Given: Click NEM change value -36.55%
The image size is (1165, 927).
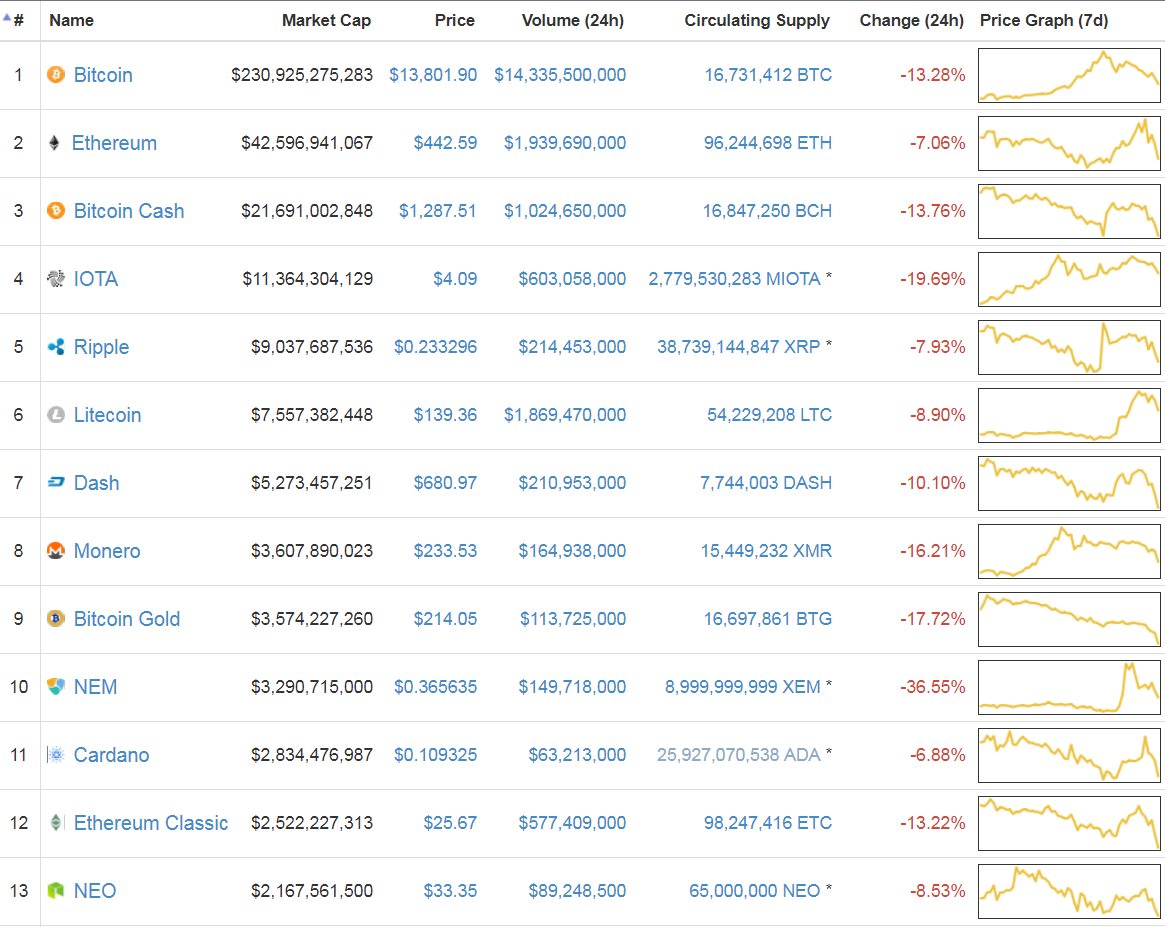Looking at the screenshot, I should click(932, 686).
